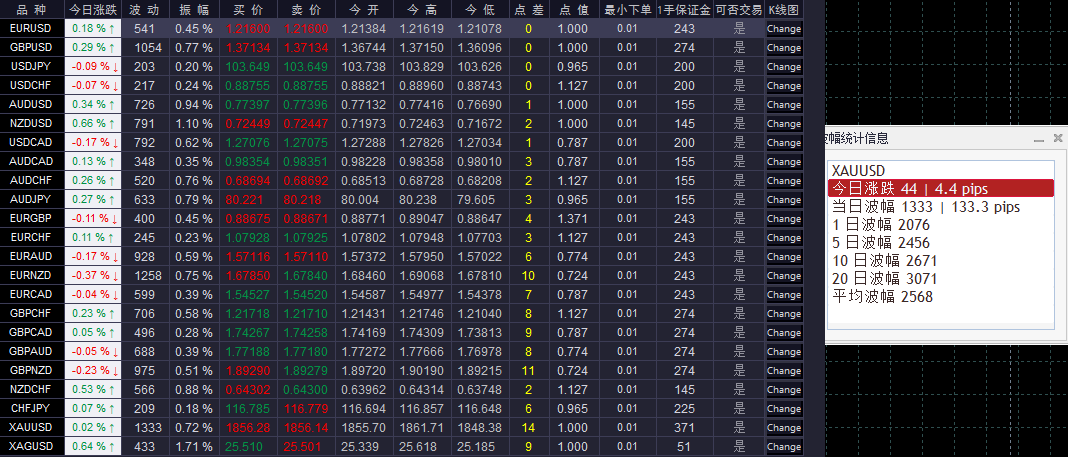Click Change button in CHFJPY row

(x=783, y=409)
